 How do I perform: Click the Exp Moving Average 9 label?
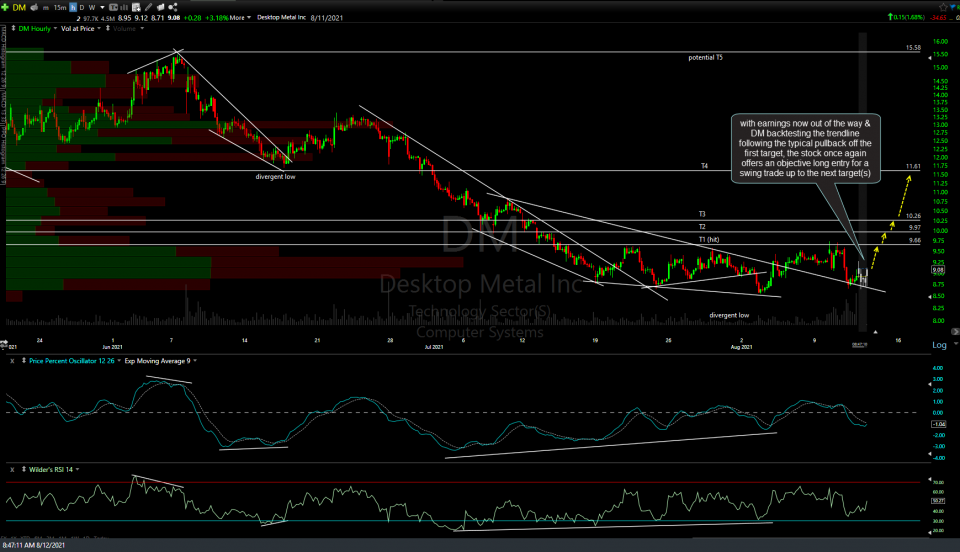click(157, 360)
